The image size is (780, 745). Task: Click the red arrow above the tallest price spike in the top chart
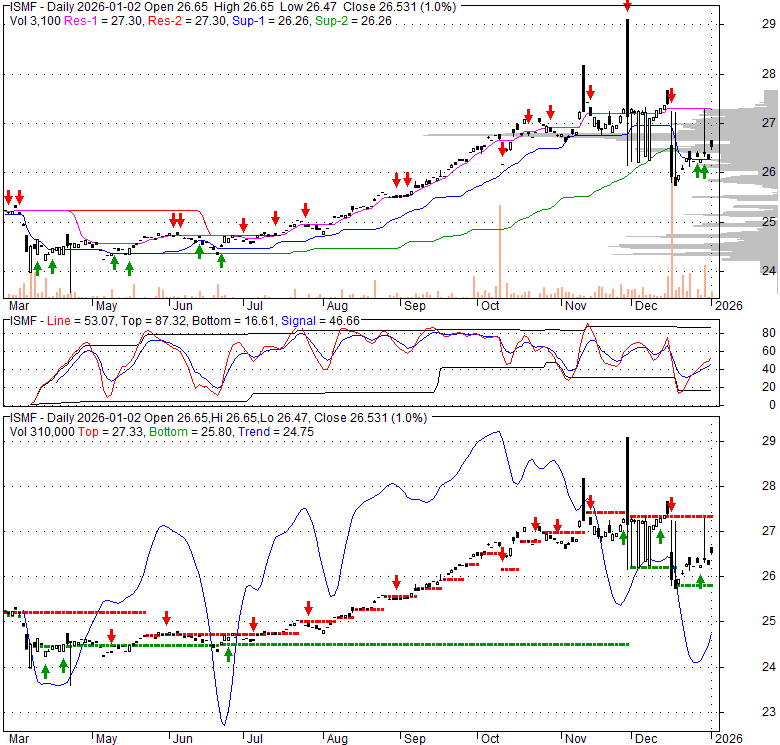point(627,6)
